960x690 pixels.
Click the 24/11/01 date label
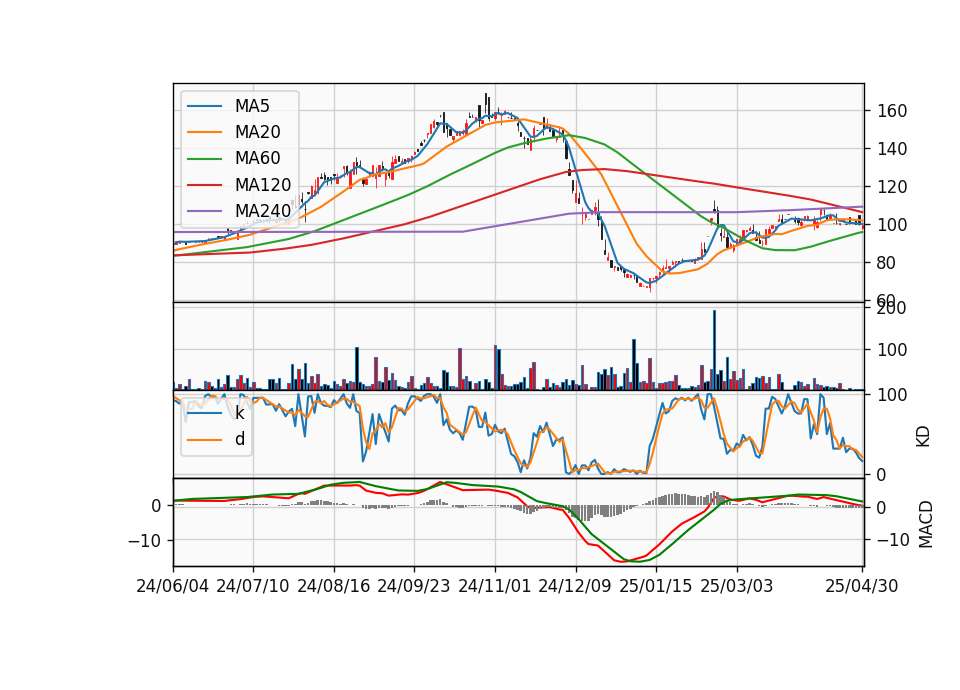click(x=494, y=586)
